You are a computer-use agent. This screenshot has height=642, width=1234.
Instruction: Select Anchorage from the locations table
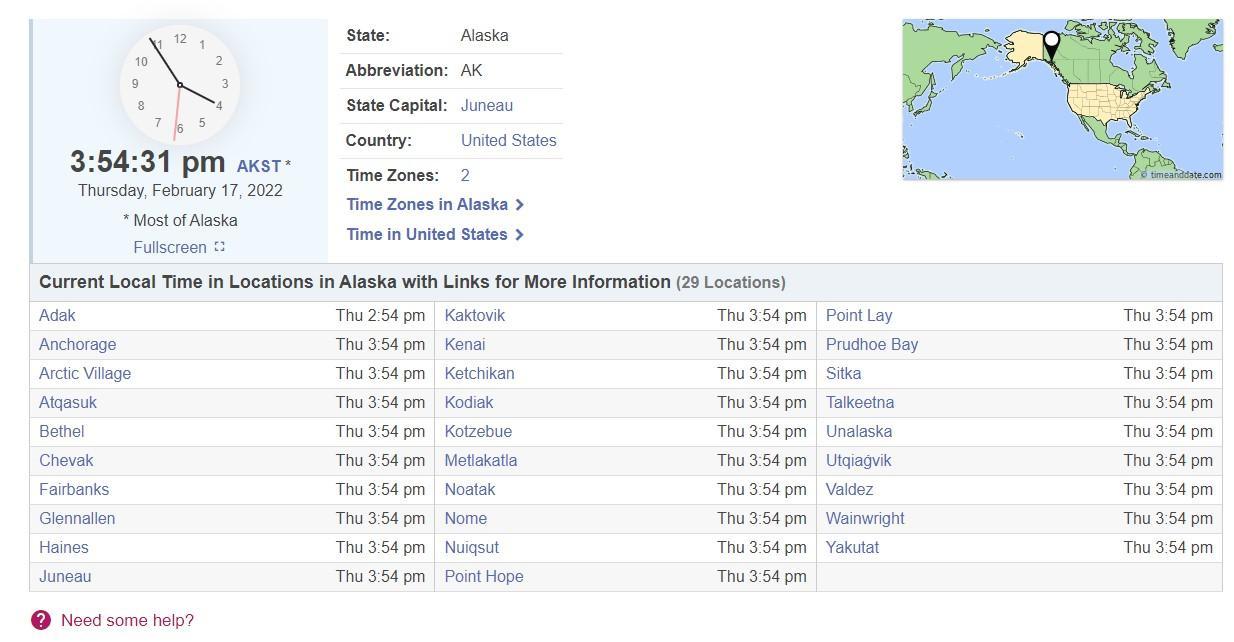[x=78, y=345]
